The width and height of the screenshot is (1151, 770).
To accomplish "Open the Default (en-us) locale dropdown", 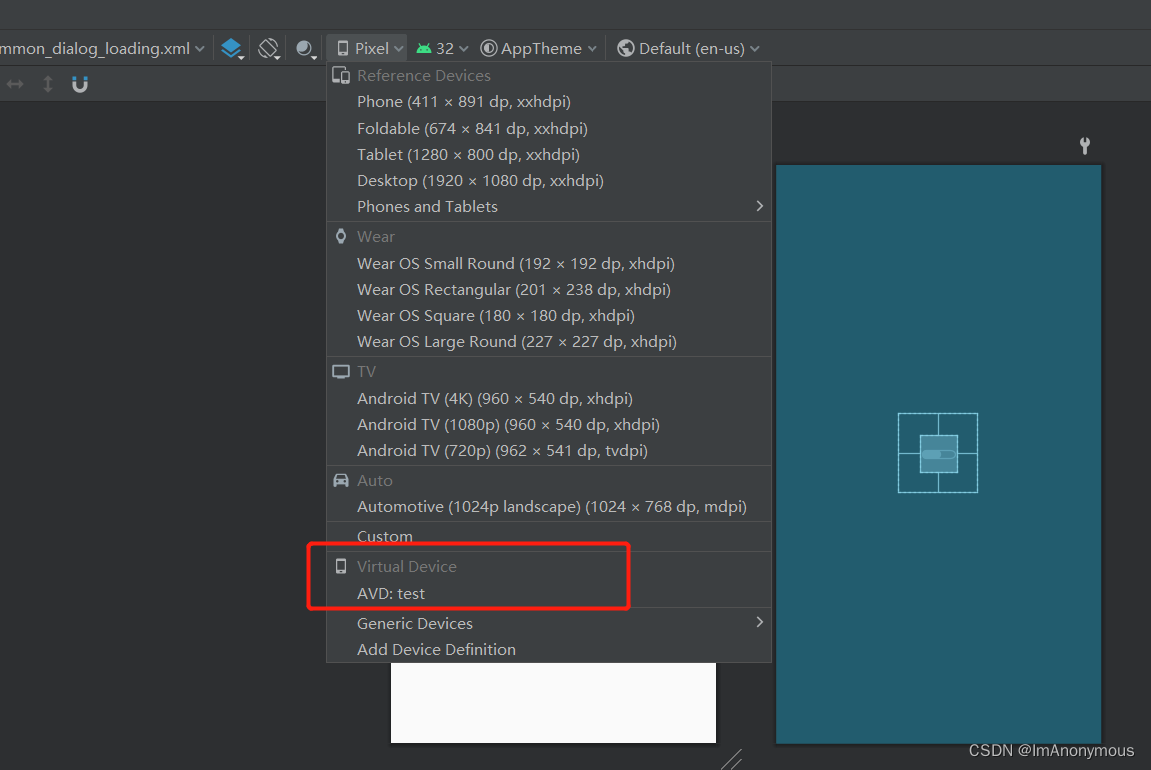I will pos(687,47).
